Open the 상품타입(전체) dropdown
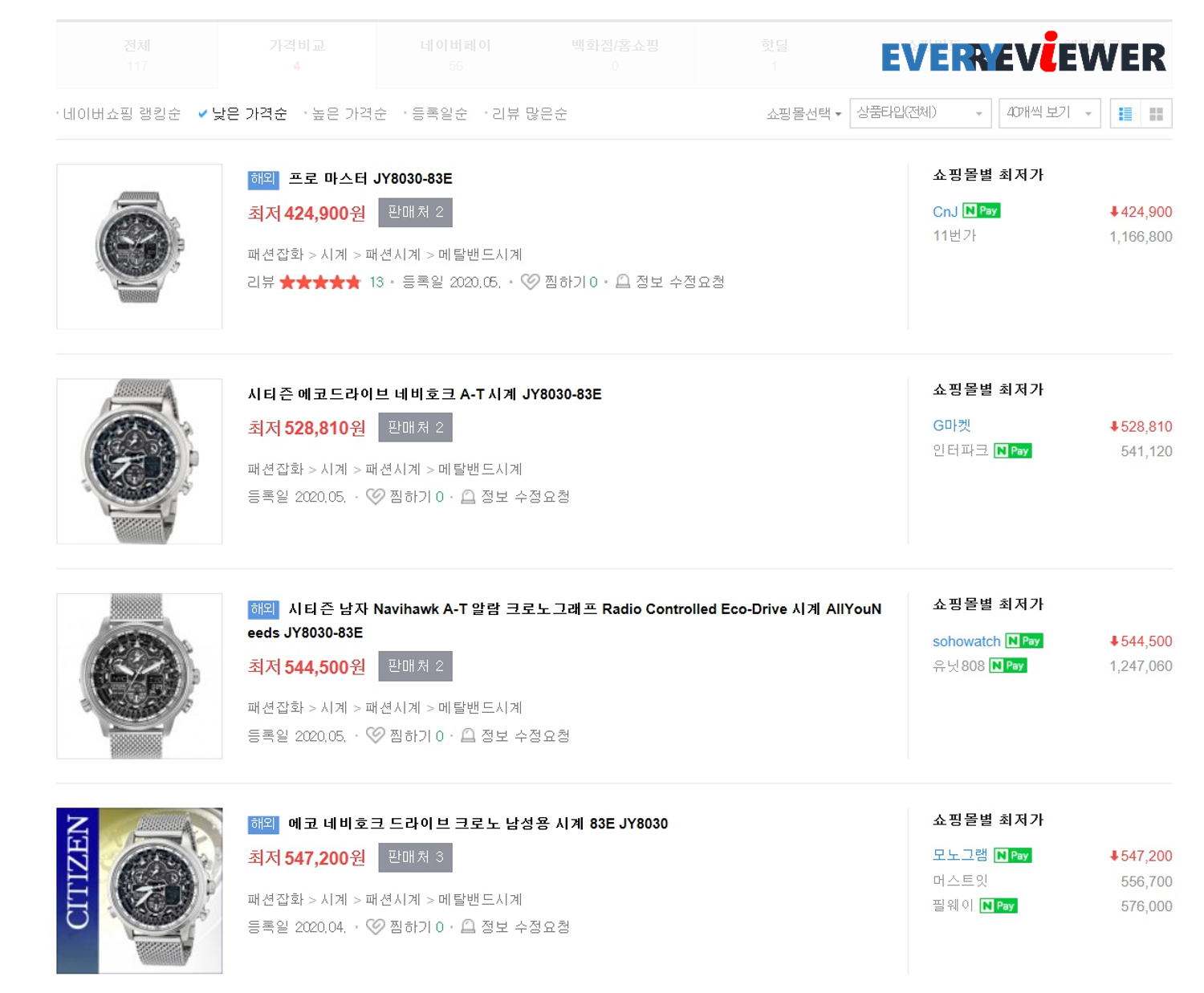 pos(920,113)
